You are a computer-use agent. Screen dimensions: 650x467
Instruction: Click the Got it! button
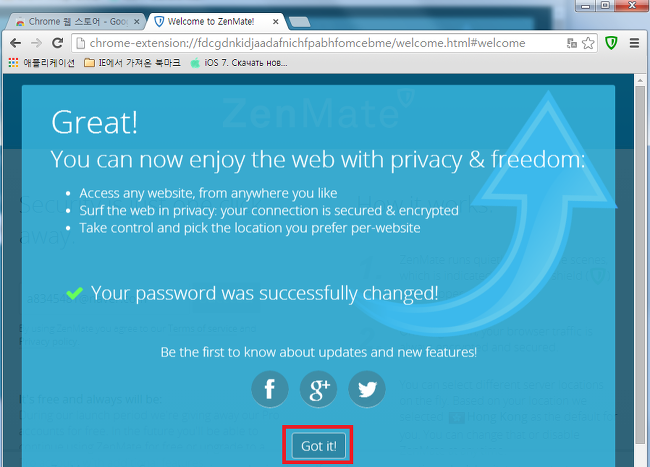coord(318,446)
